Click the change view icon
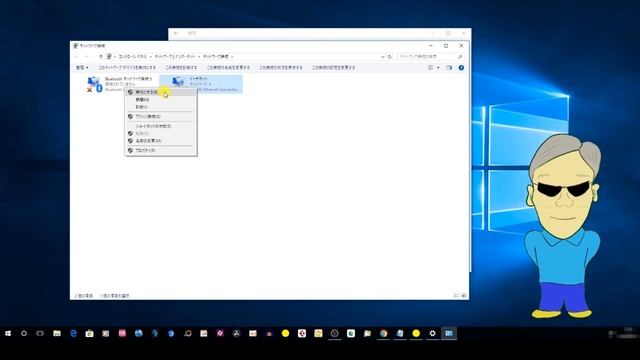 pyautogui.click(x=431, y=68)
